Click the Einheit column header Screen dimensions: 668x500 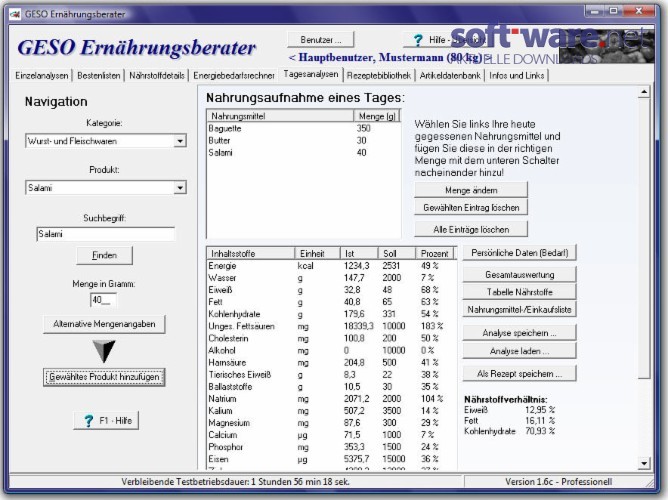[x=317, y=253]
